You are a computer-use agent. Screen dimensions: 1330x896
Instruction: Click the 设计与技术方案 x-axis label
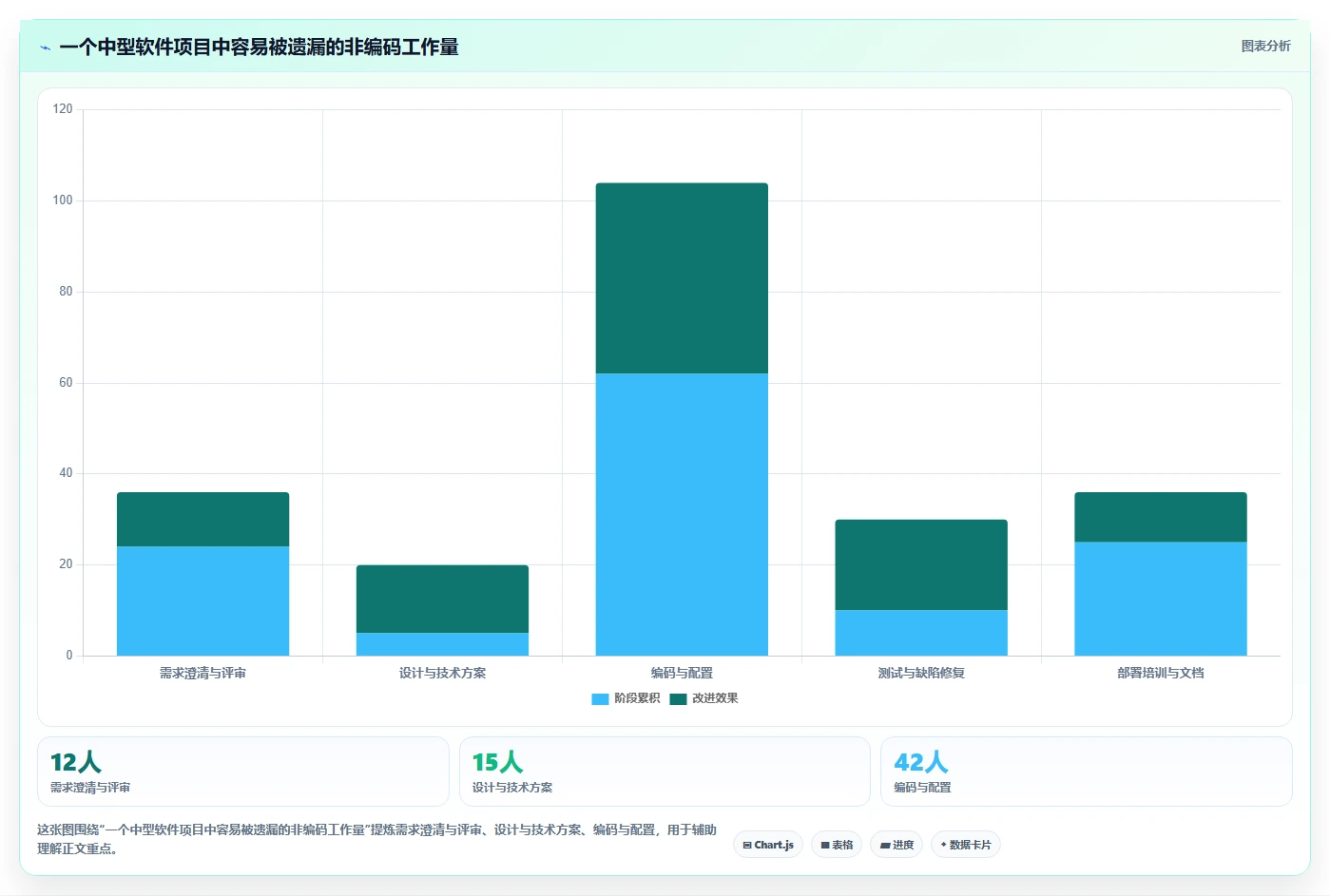pyautogui.click(x=442, y=673)
